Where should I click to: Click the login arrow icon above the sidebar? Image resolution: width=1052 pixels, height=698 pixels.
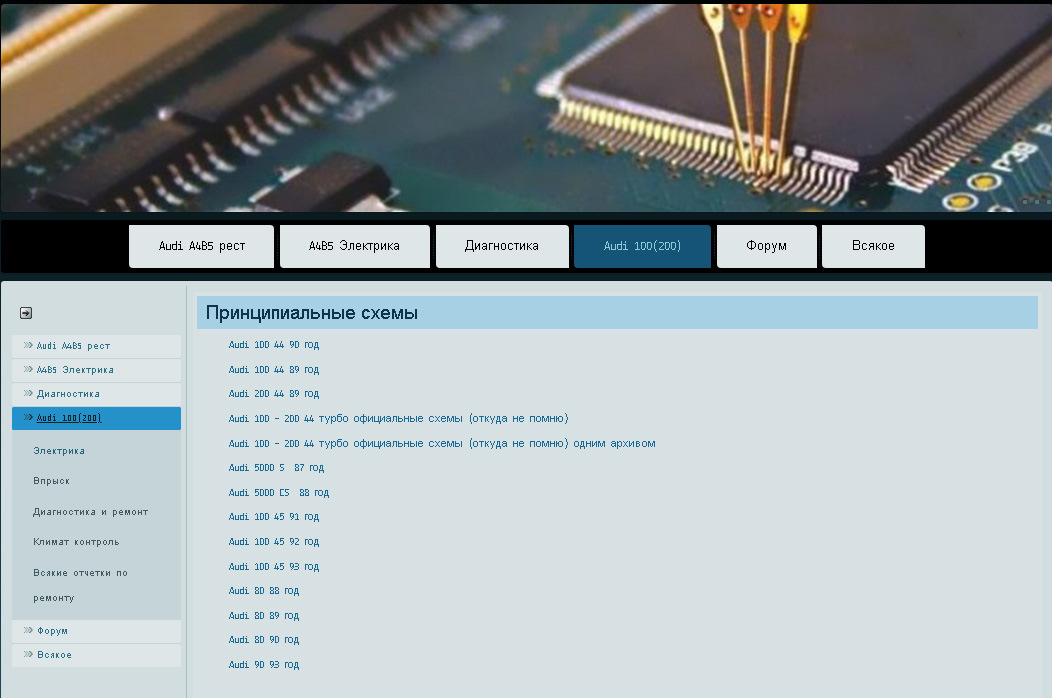pyautogui.click(x=26, y=313)
